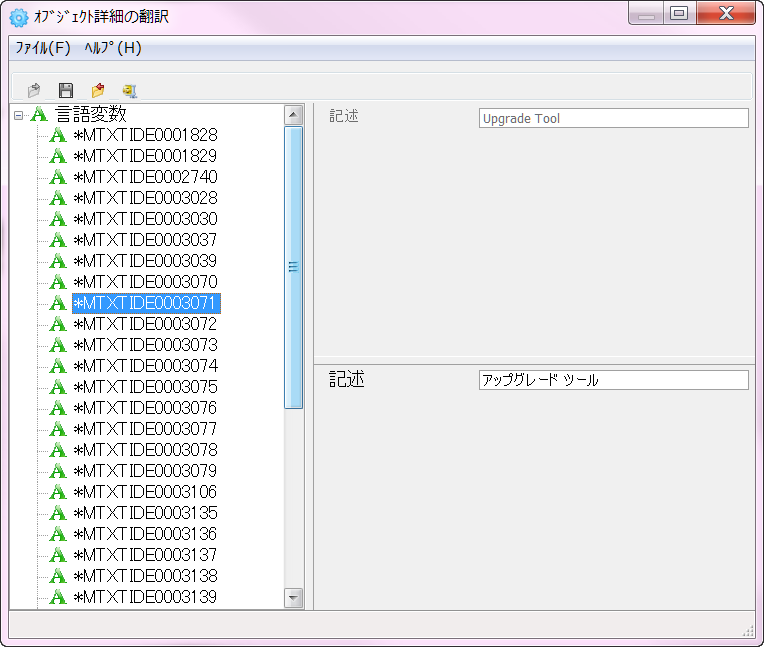Select tree item *MTXTIDE0003030

[145, 219]
